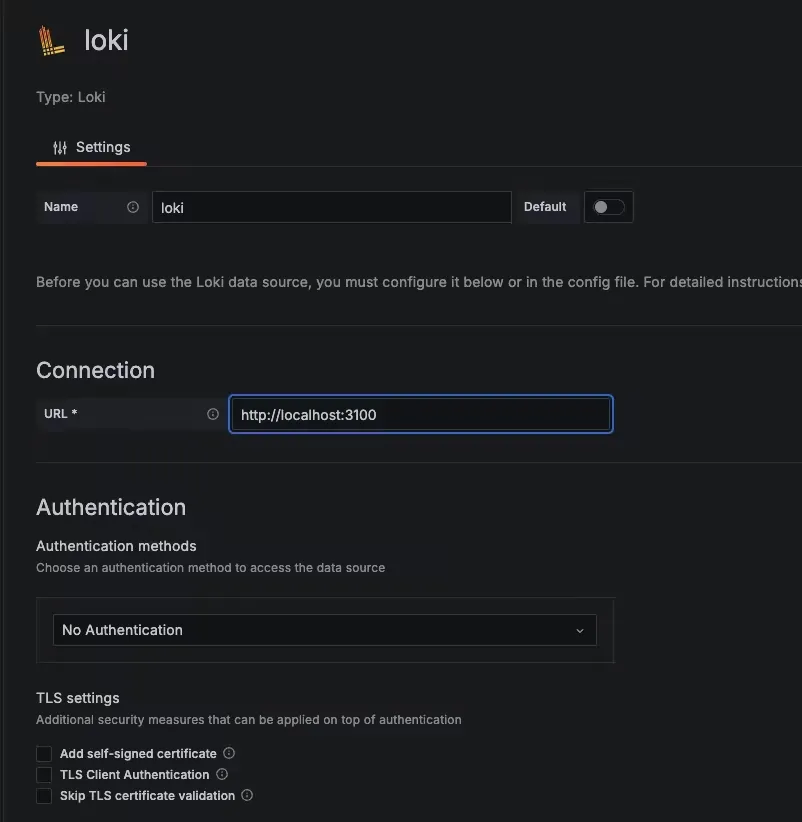Click info icon for Add self-signed certificate
This screenshot has width=802, height=822.
coord(229,753)
